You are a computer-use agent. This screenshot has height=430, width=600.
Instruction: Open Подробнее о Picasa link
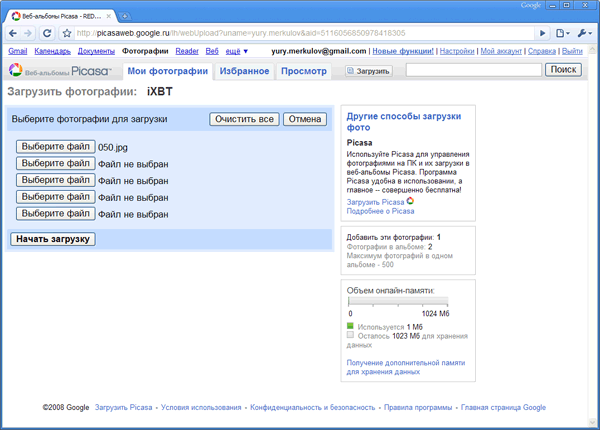pos(380,211)
